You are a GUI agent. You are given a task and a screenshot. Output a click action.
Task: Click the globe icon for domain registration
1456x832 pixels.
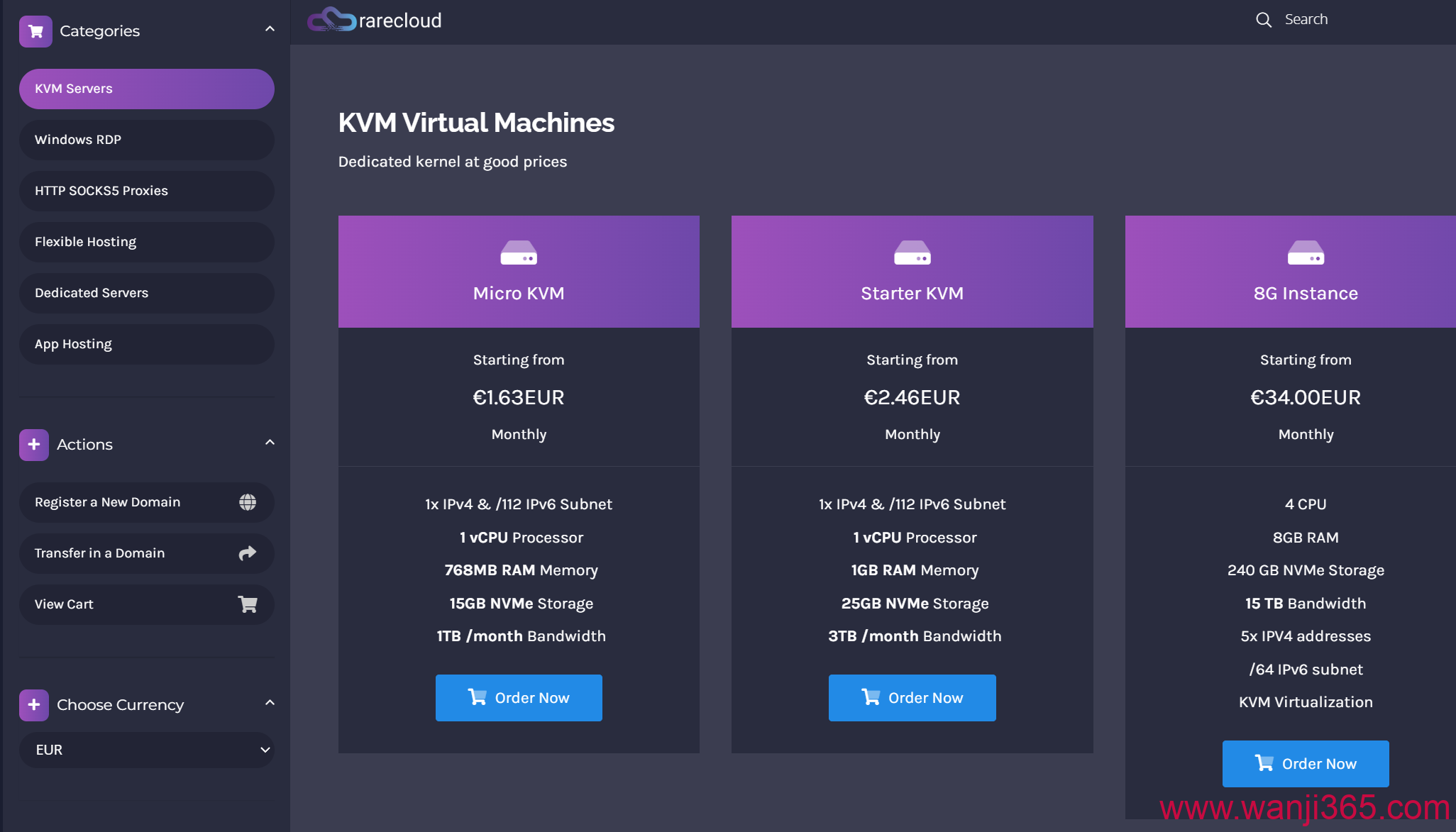click(247, 502)
